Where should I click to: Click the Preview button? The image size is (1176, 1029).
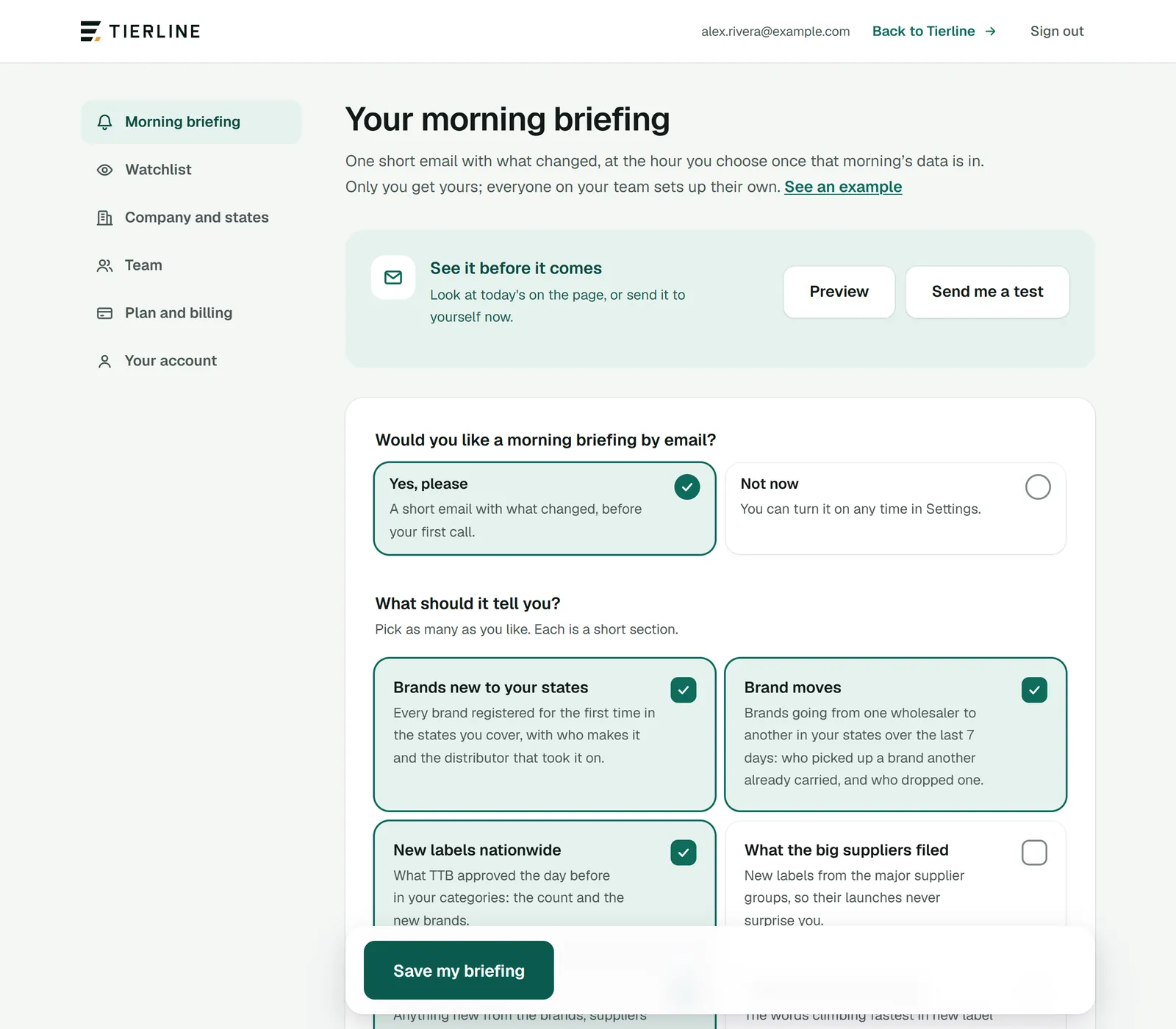click(839, 292)
